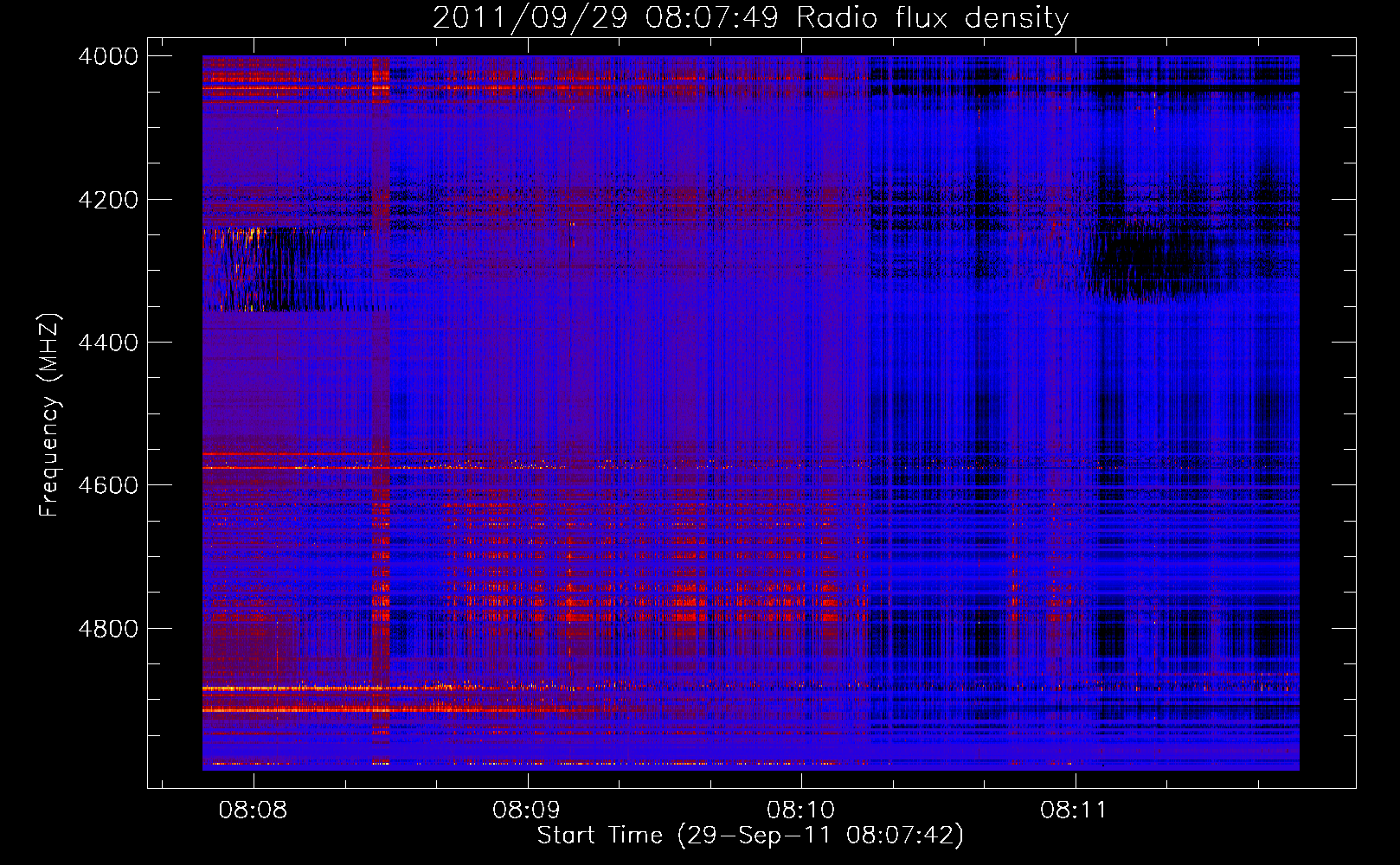This screenshot has width=1400, height=865.
Task: Select the 4600 frequency axis label
Action: pos(108,485)
